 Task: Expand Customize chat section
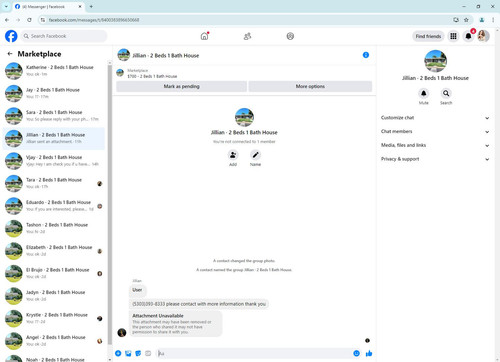click(435, 118)
